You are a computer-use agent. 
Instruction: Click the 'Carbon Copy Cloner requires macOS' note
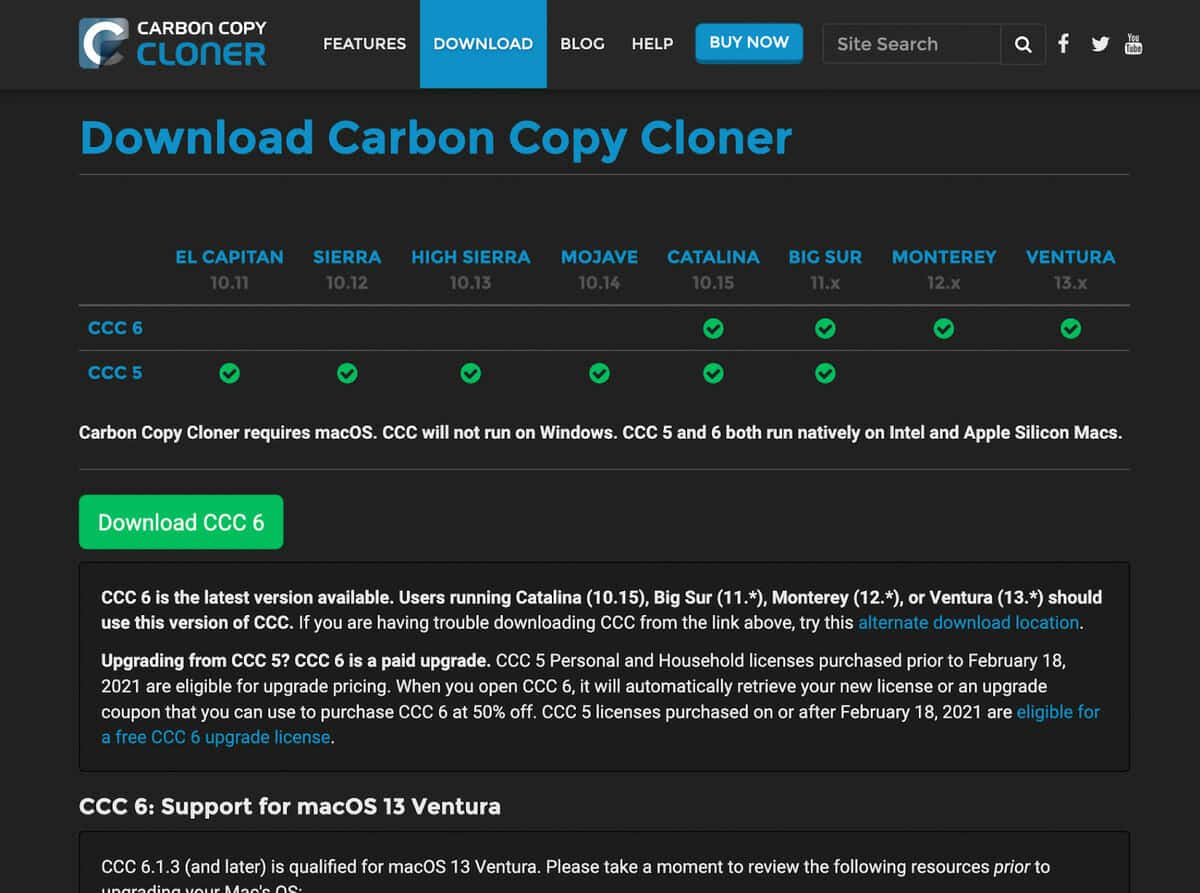(x=601, y=433)
